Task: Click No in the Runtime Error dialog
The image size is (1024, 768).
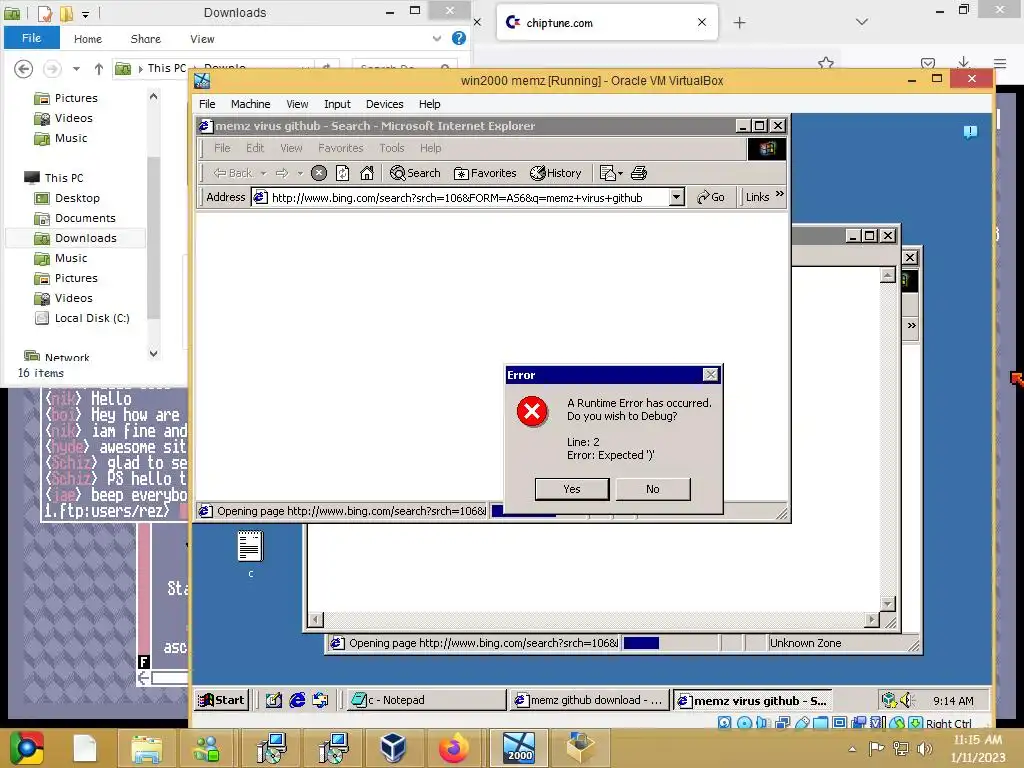Action: coord(652,489)
